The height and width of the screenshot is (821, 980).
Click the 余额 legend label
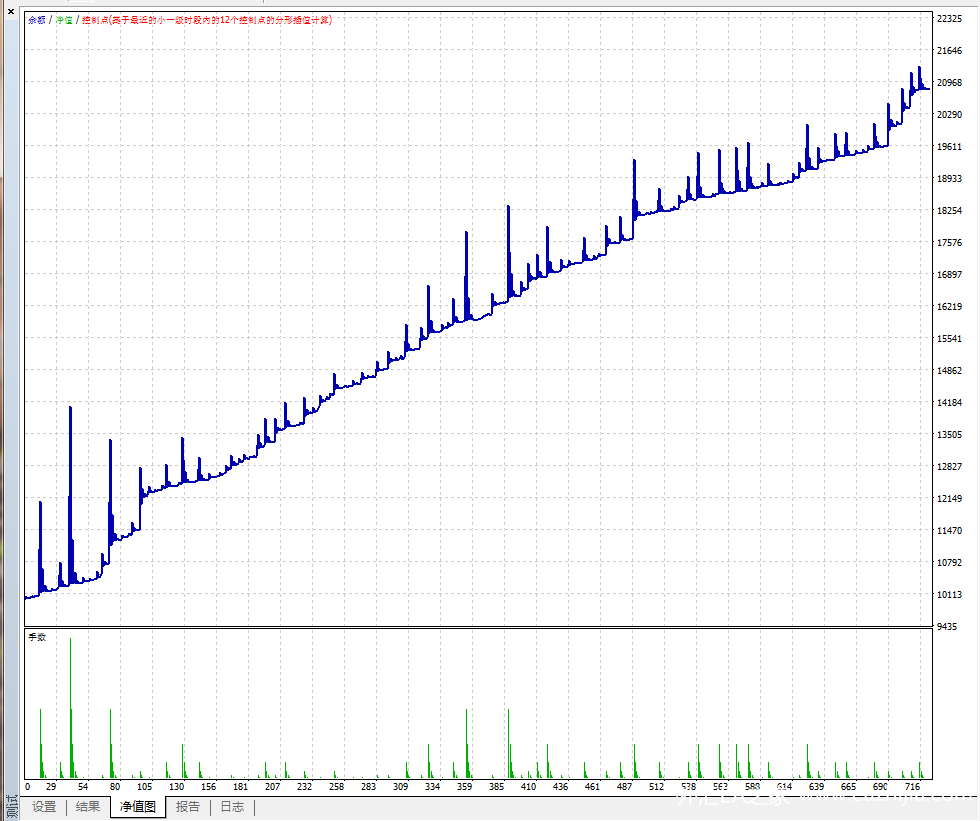pos(37,20)
